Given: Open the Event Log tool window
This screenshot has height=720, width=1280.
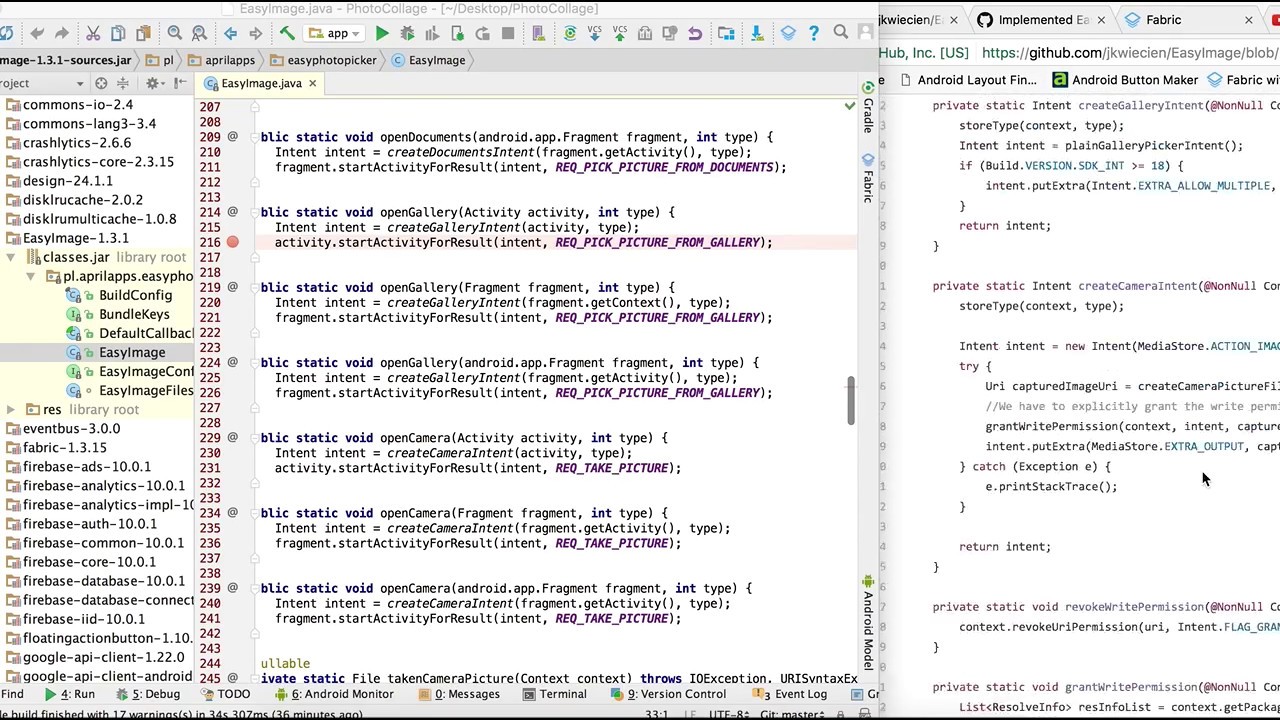Looking at the screenshot, I should click(792, 694).
